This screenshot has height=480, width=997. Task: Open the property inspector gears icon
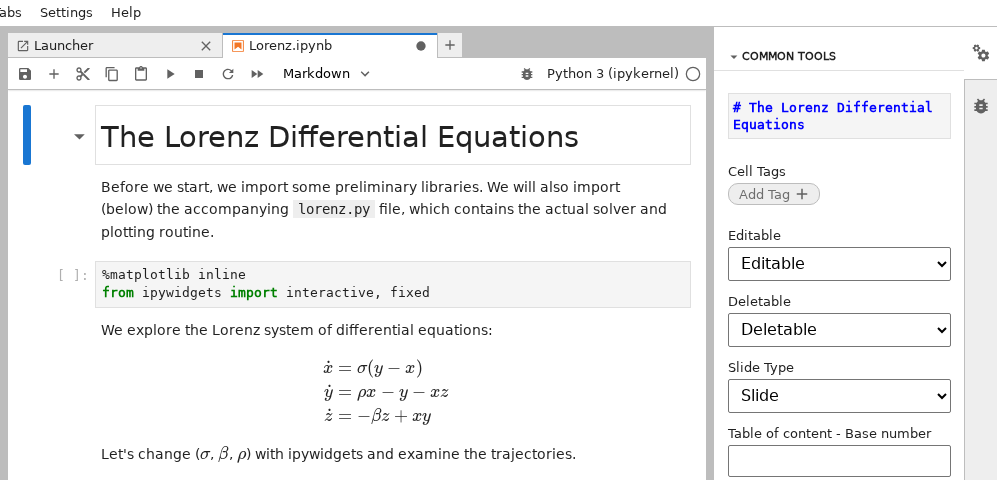click(981, 53)
